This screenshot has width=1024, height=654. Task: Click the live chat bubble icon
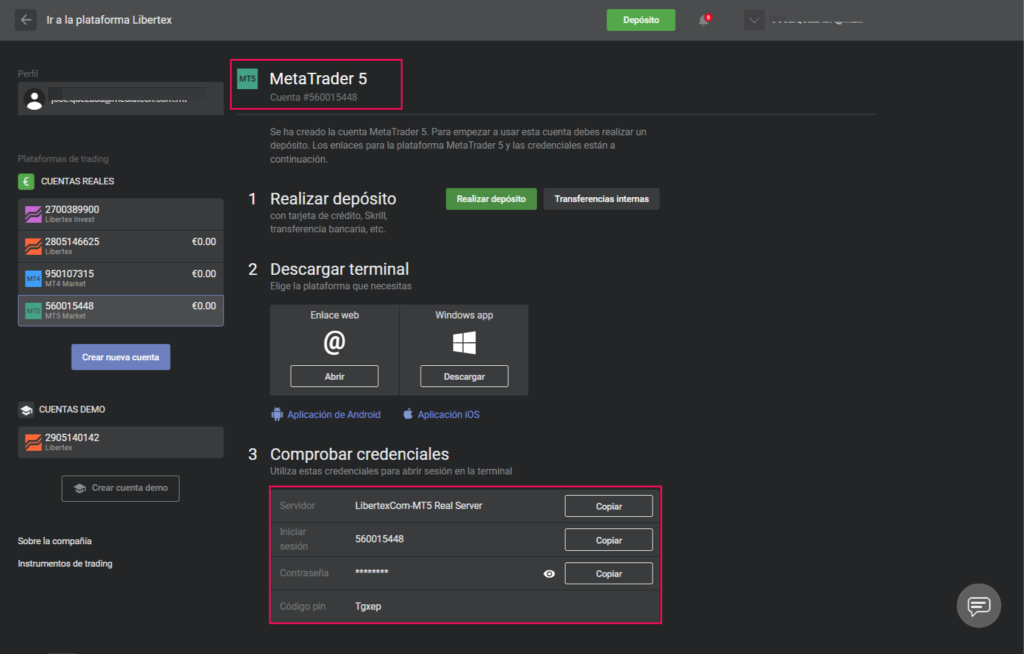(x=978, y=605)
